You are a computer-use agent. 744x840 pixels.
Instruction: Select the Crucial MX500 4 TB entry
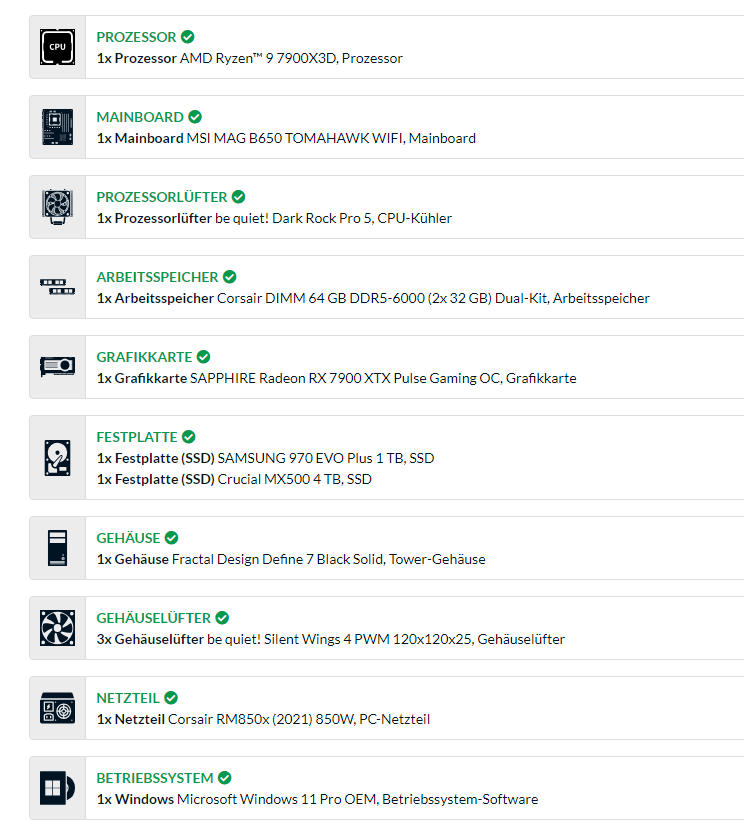point(234,479)
